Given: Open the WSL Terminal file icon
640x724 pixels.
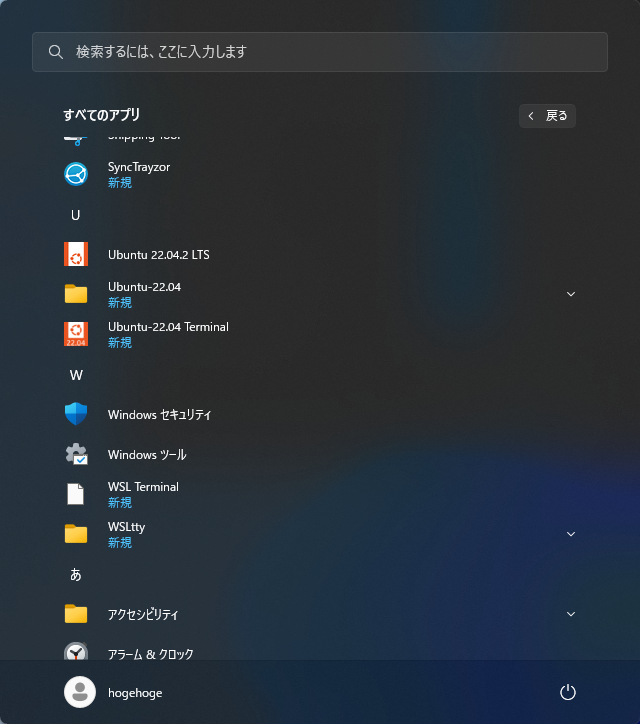Looking at the screenshot, I should coord(76,494).
